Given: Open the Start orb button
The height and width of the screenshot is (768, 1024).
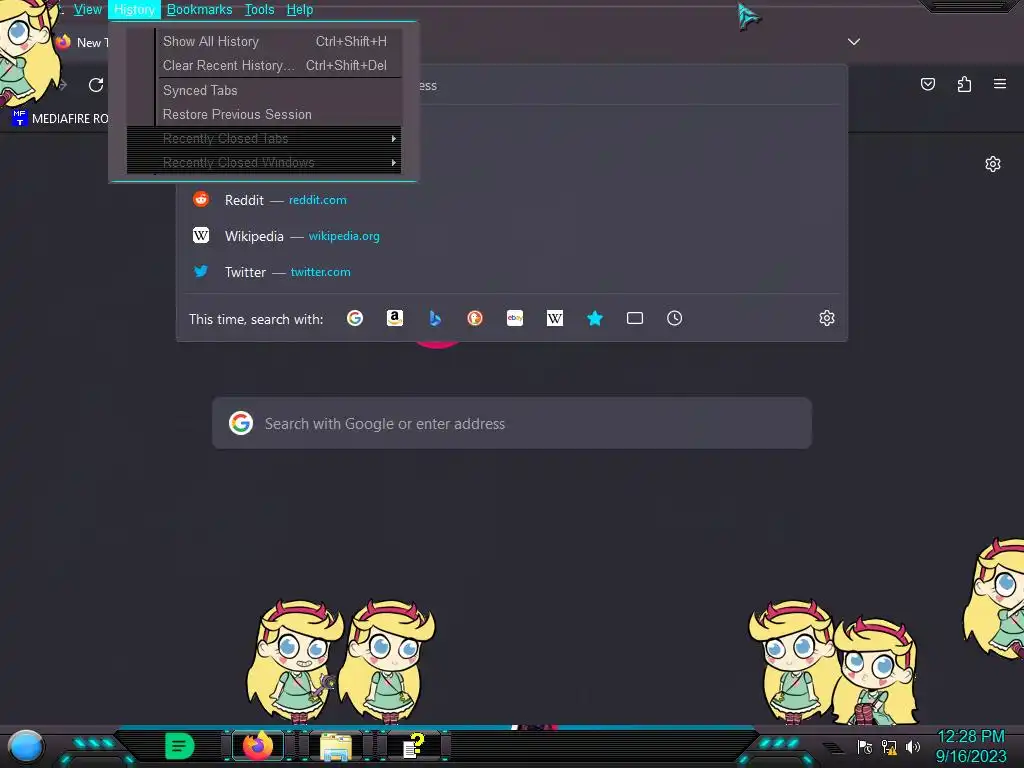Looking at the screenshot, I should 26,746.
